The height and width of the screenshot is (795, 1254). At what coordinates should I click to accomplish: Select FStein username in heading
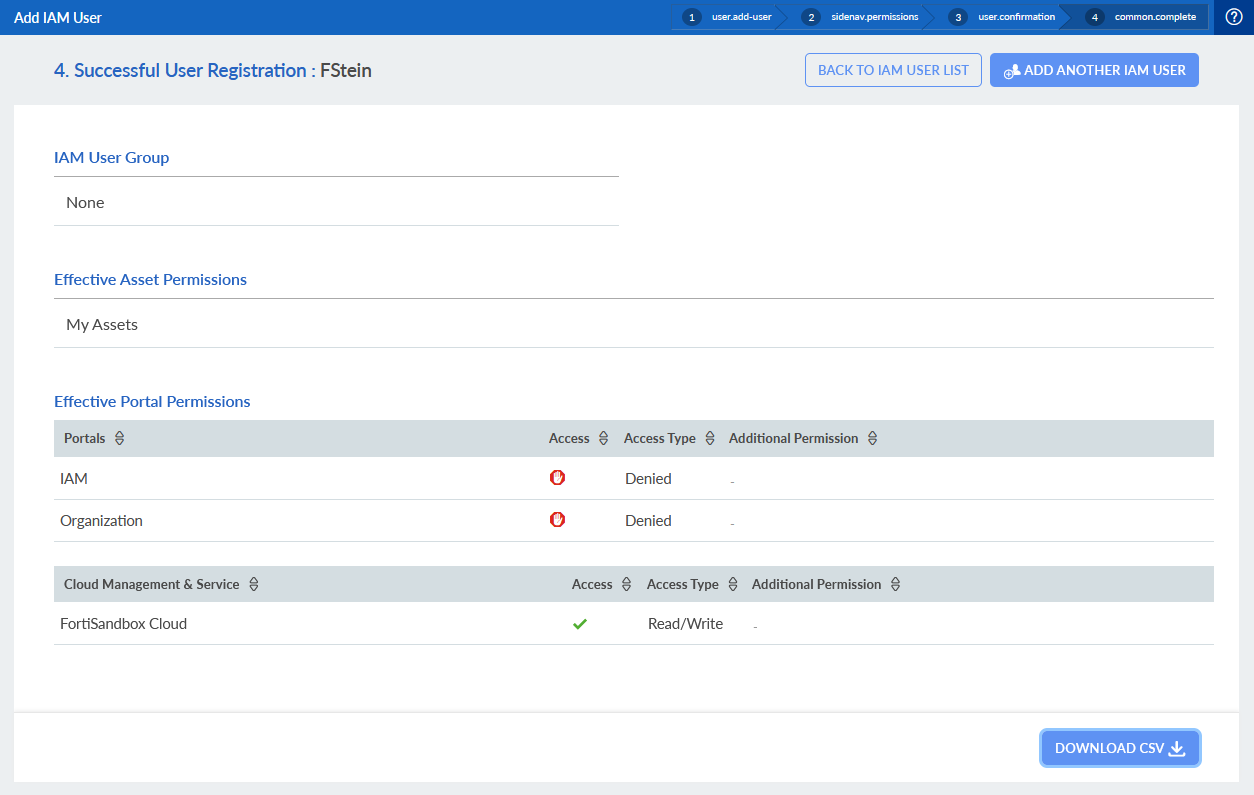[346, 70]
